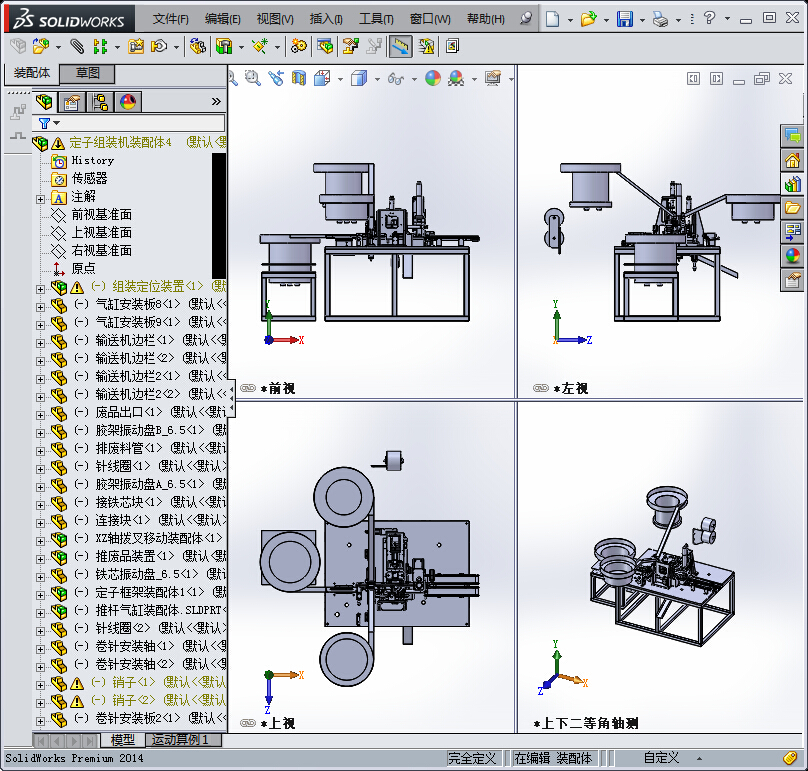Image resolution: width=808 pixels, height=771 pixels.
Task: Click the Smart Fasteners icon
Action: (x=136, y=47)
